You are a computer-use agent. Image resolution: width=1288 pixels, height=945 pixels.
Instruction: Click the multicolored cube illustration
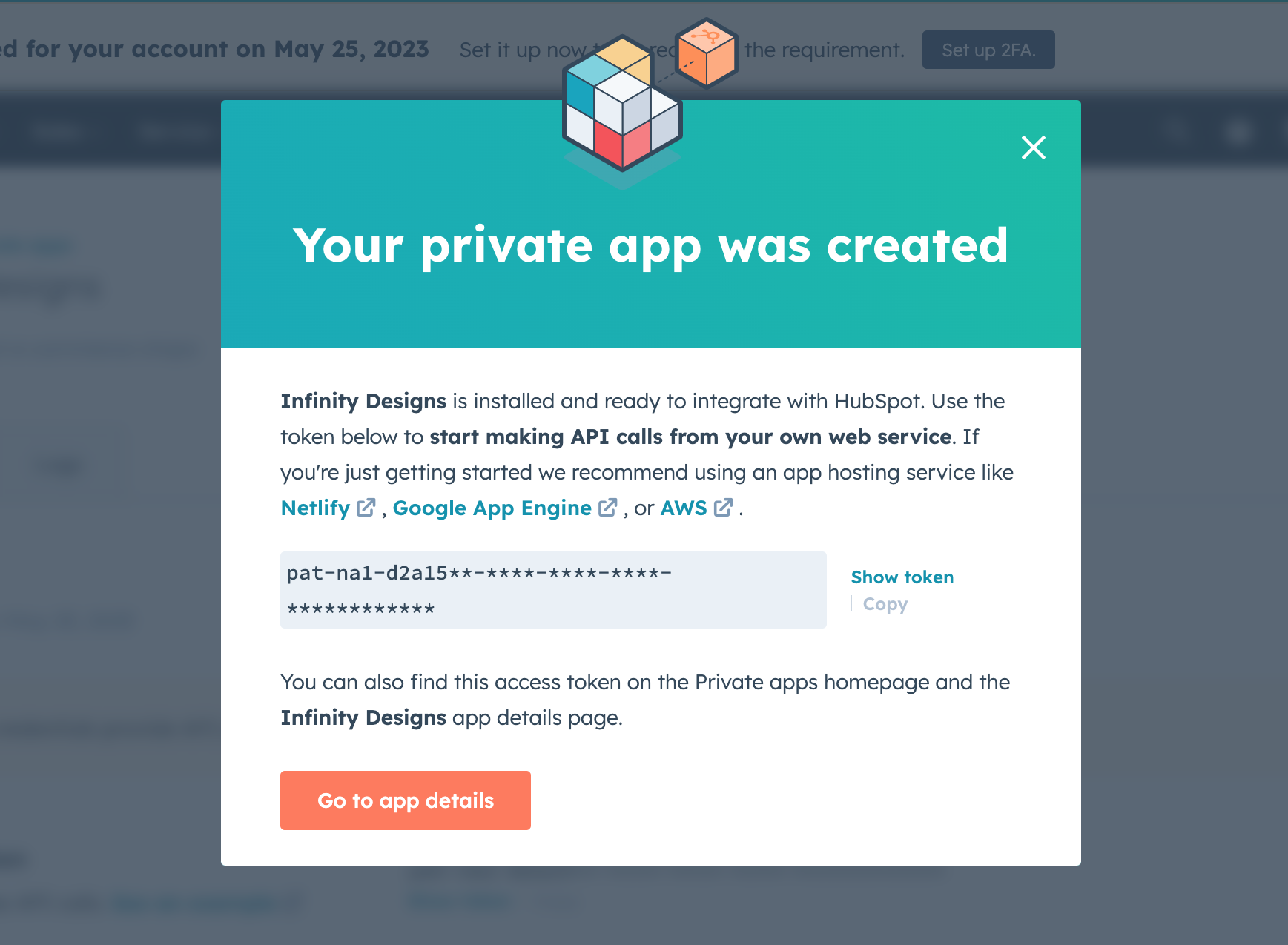[621, 104]
